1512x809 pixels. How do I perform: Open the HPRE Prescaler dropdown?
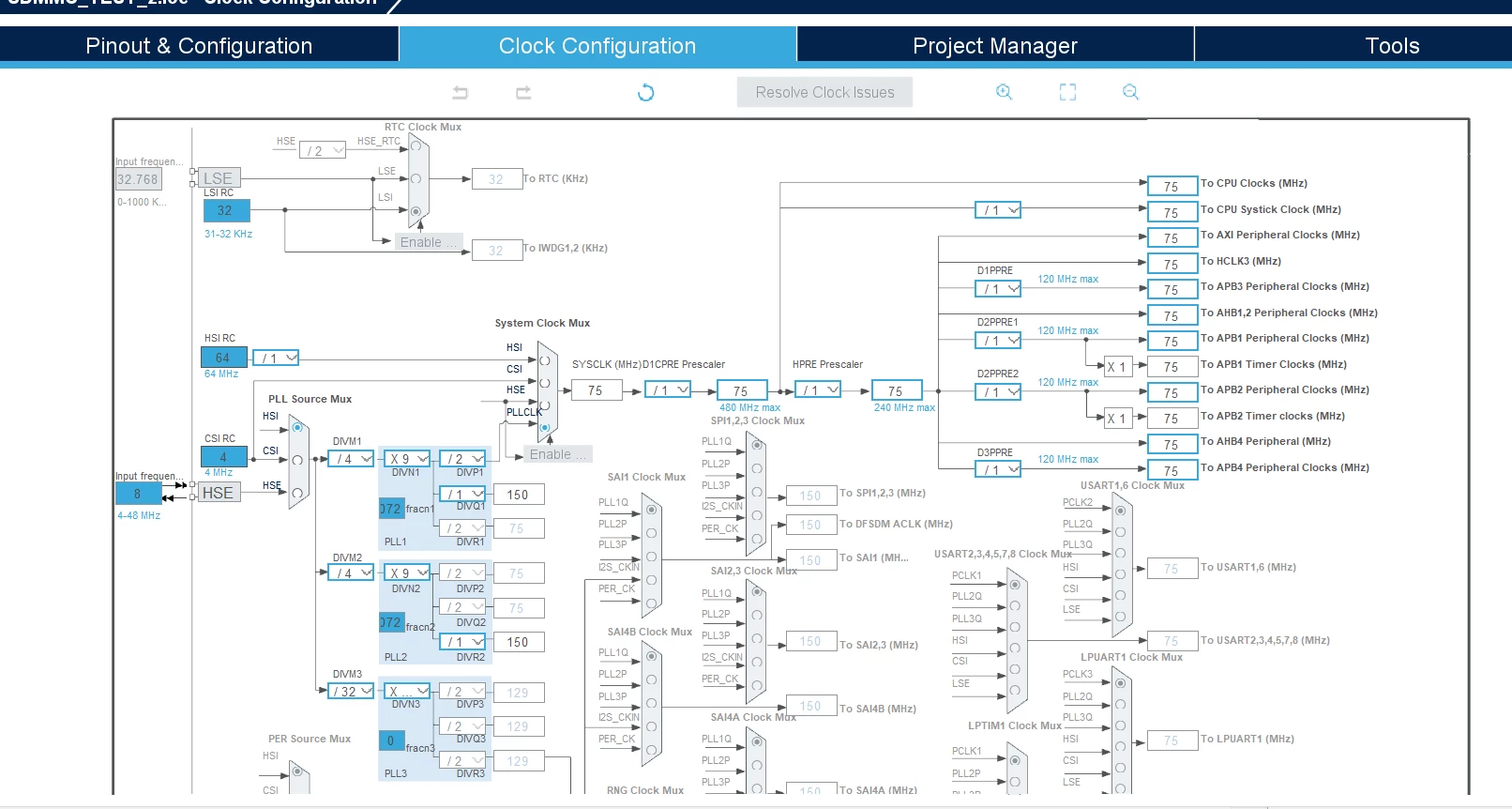click(817, 389)
